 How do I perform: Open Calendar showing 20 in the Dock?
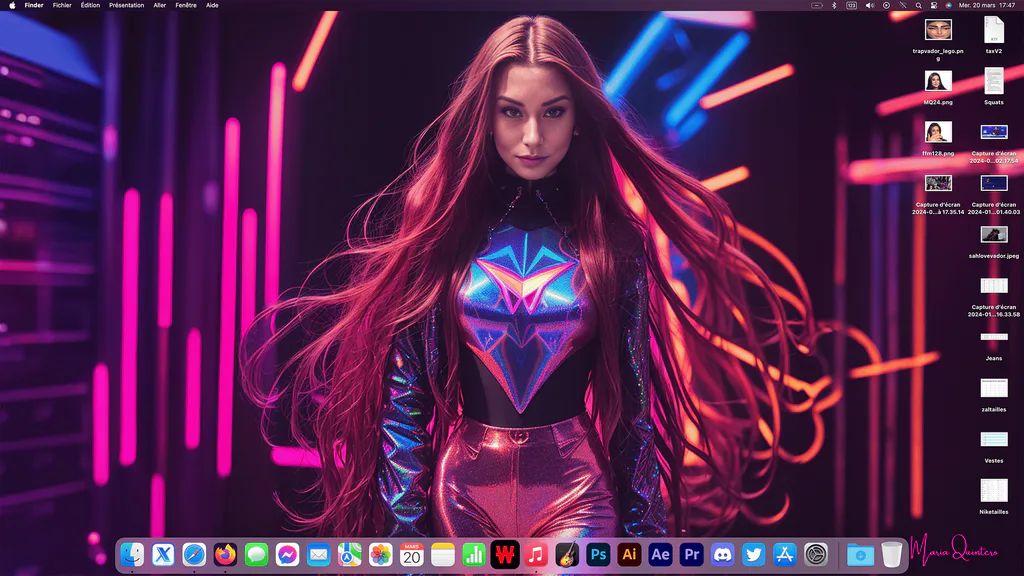(x=411, y=554)
